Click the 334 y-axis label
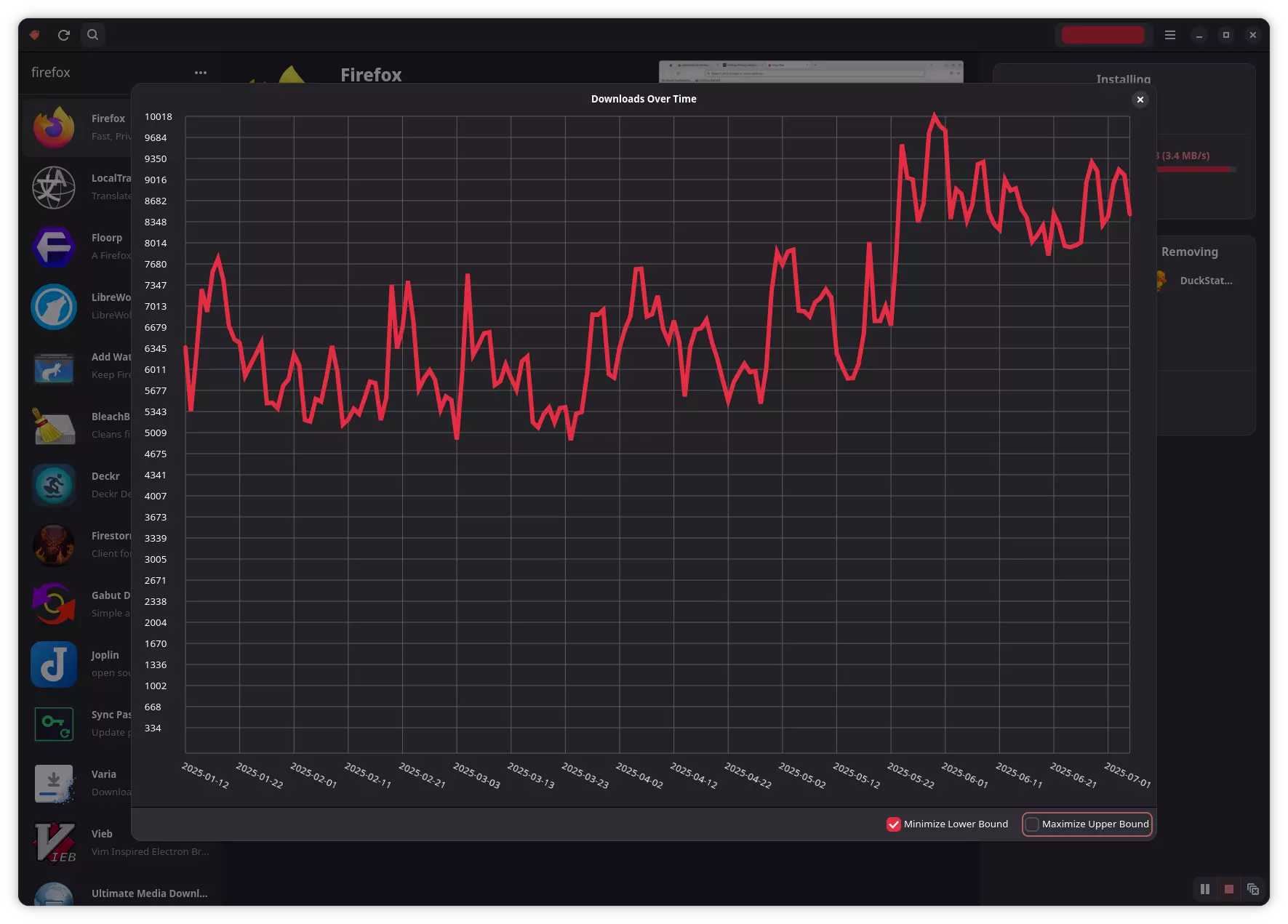This screenshot has height=924, width=1288. 153,728
